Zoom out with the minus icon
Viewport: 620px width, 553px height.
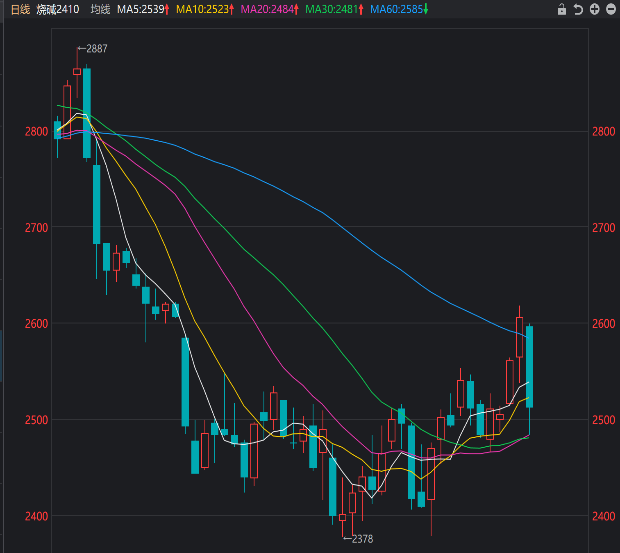point(611,9)
